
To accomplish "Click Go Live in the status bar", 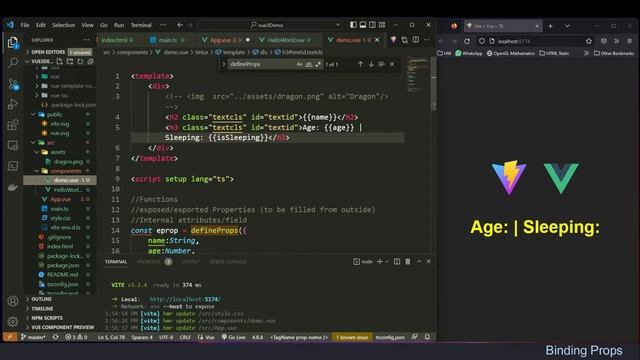I will [233, 337].
